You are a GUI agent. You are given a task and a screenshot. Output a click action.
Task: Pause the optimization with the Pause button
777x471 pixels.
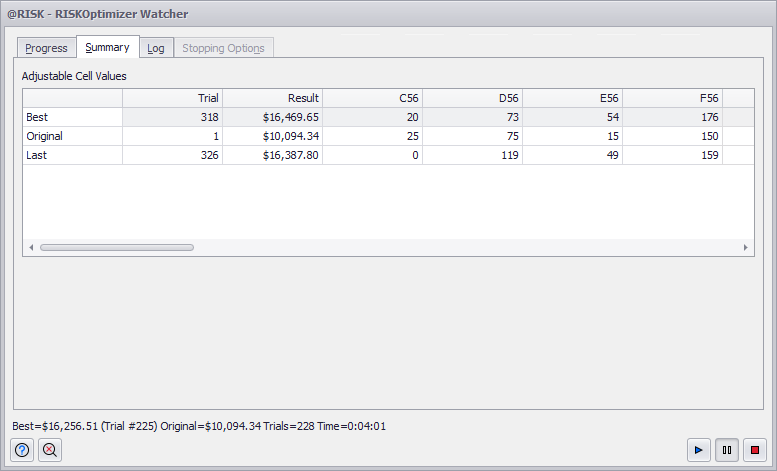[x=727, y=450]
